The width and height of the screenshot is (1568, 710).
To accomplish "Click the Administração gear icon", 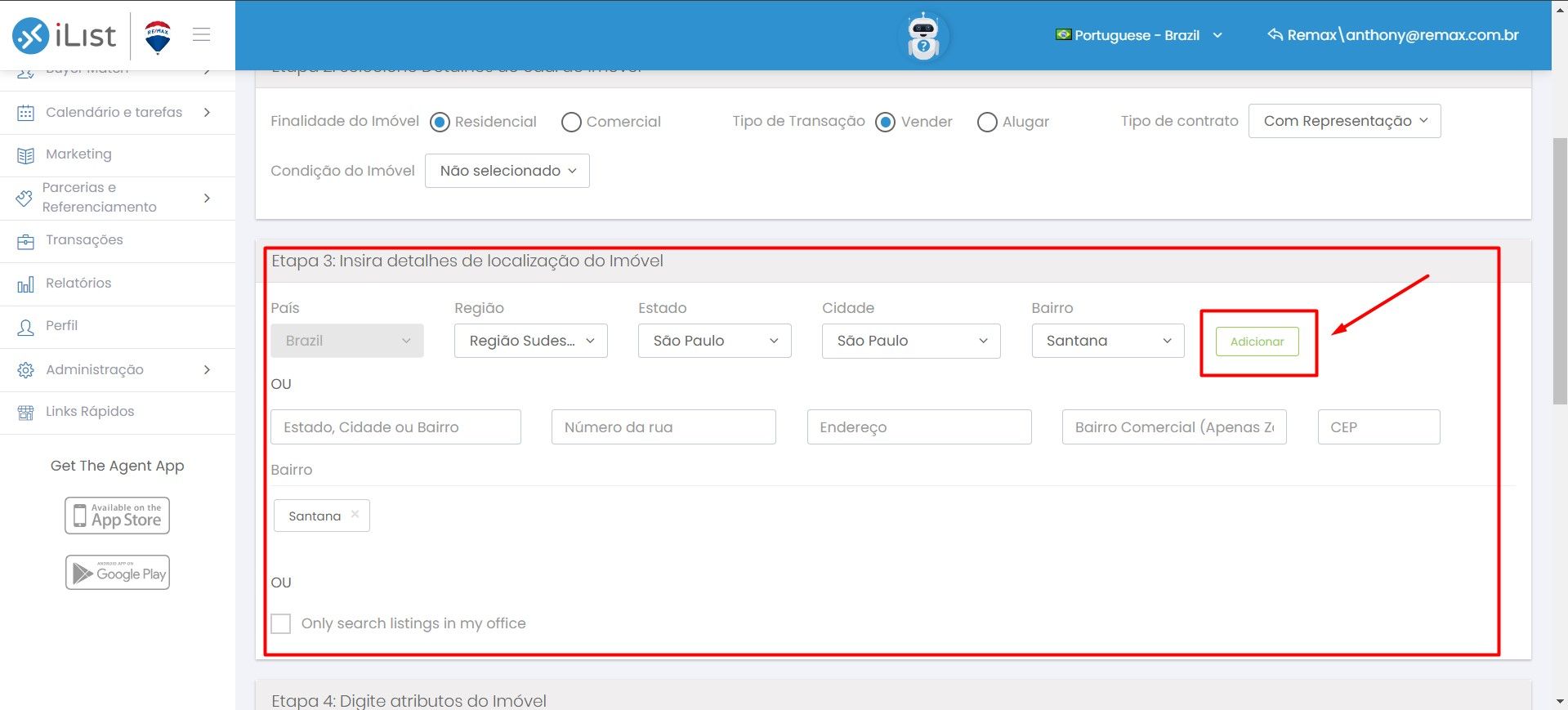I will (x=25, y=370).
